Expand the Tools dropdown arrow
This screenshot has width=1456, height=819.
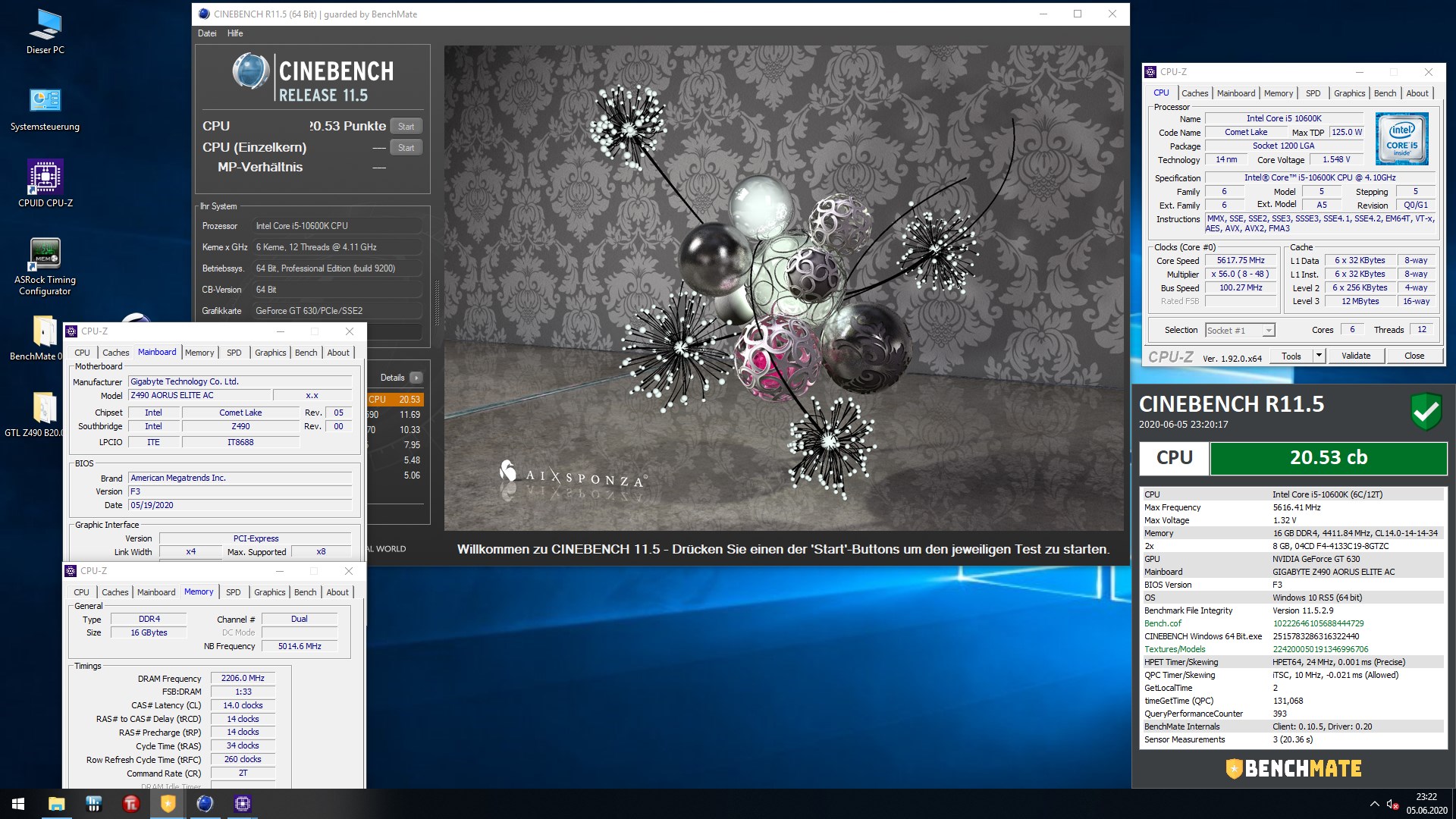click(x=1319, y=356)
